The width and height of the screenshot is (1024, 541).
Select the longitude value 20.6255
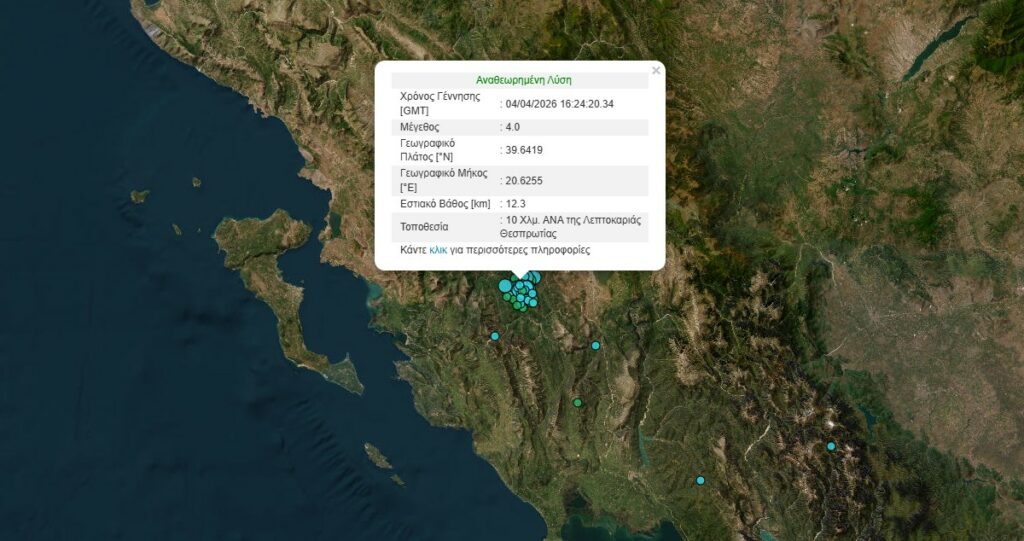(x=524, y=181)
